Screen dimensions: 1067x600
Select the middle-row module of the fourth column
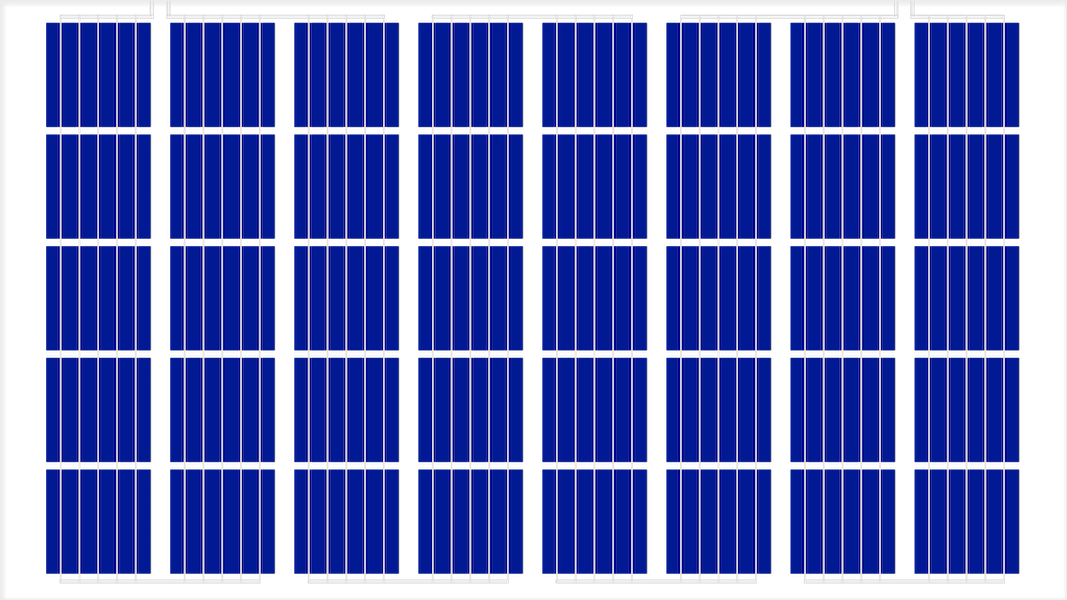470,298
